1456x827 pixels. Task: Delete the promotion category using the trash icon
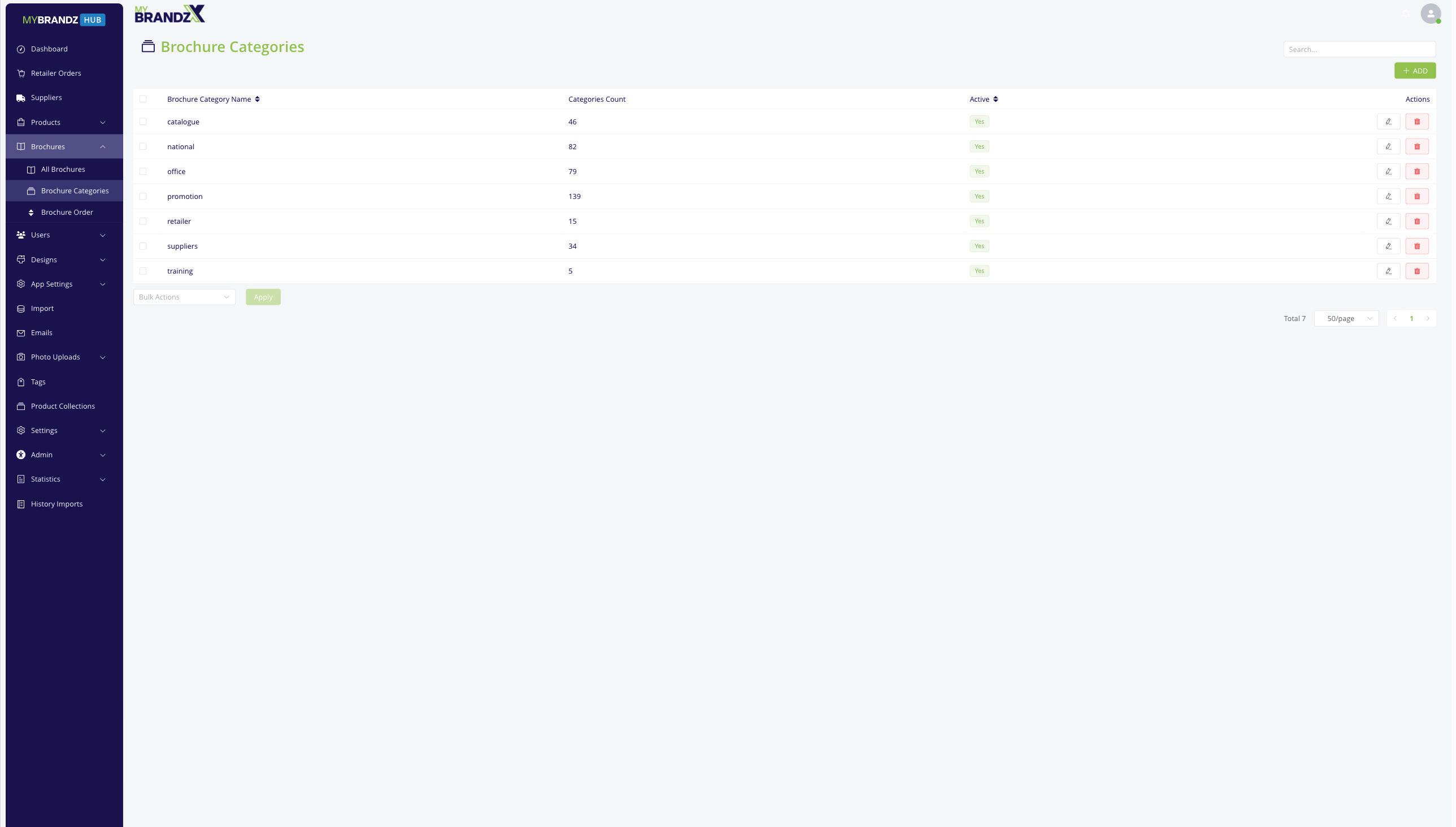pos(1416,197)
